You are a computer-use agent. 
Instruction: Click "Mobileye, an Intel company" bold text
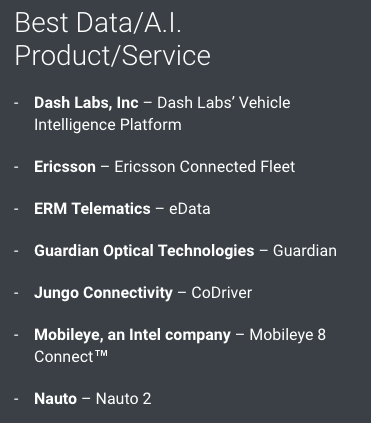pyautogui.click(x=132, y=335)
